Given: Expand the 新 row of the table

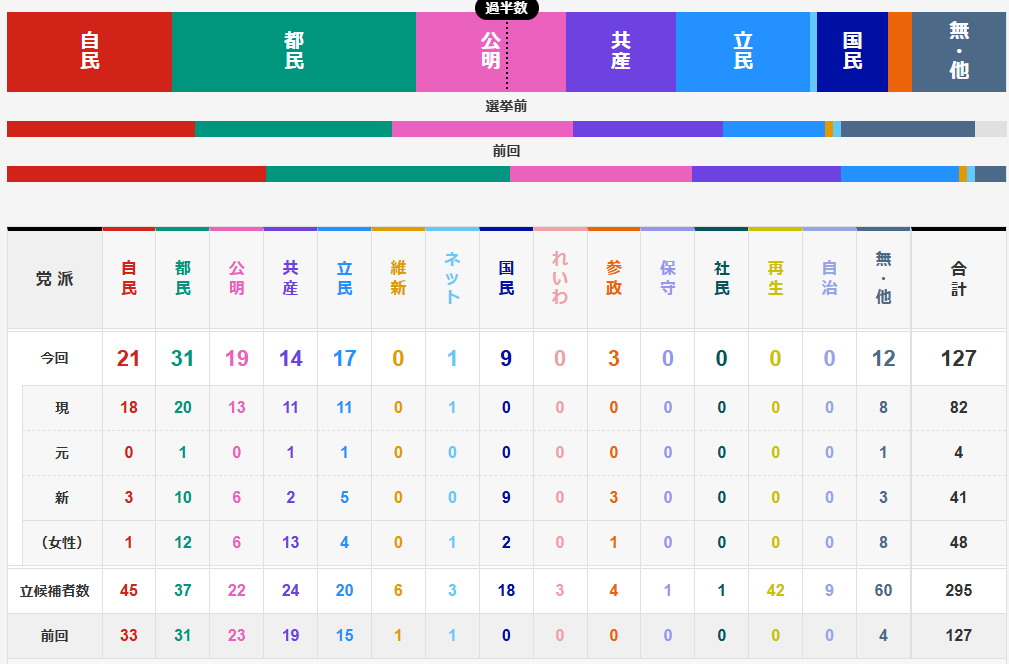Looking at the screenshot, I should (54, 498).
